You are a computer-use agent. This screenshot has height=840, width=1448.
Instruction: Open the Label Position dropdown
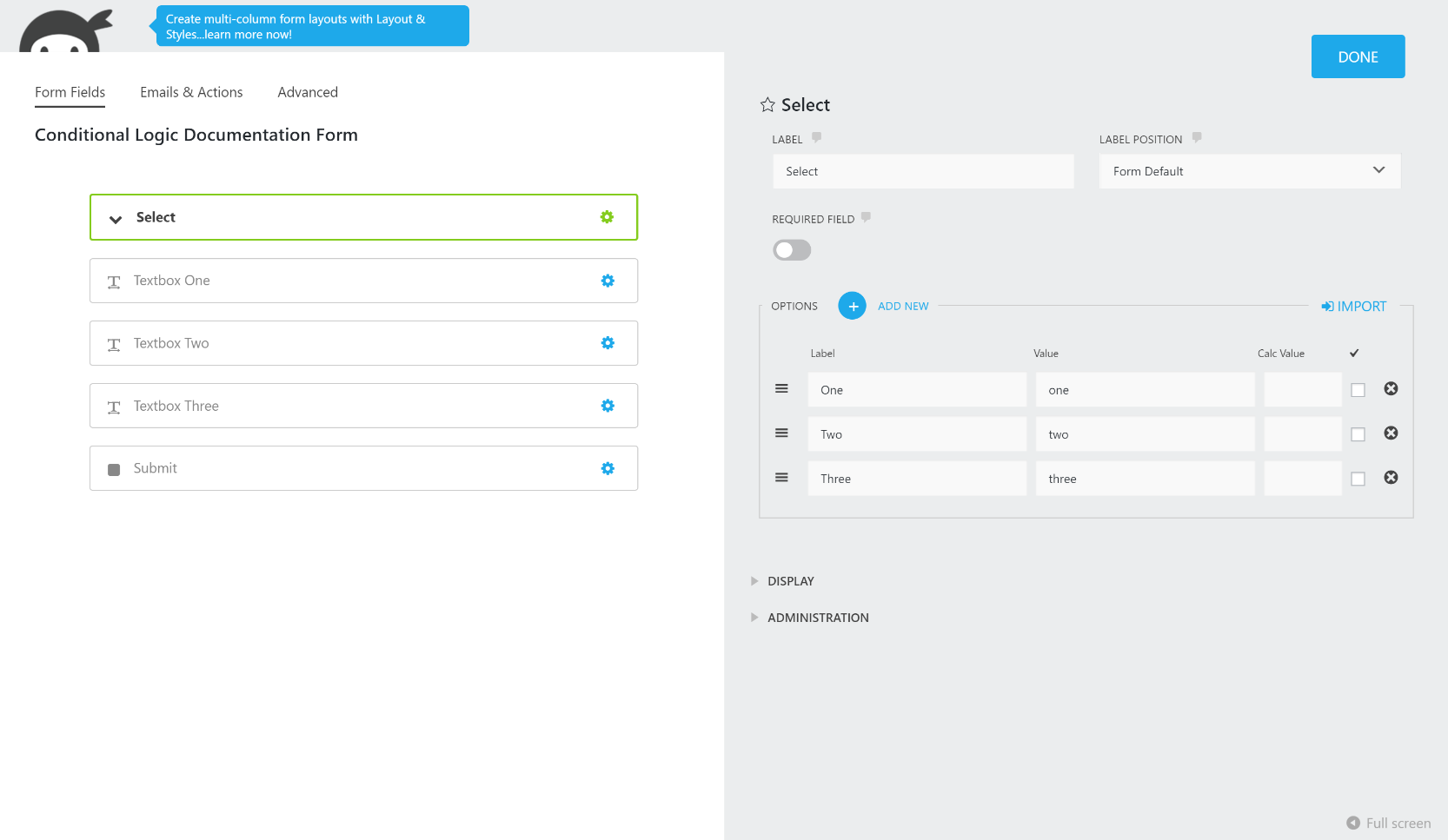tap(1249, 171)
